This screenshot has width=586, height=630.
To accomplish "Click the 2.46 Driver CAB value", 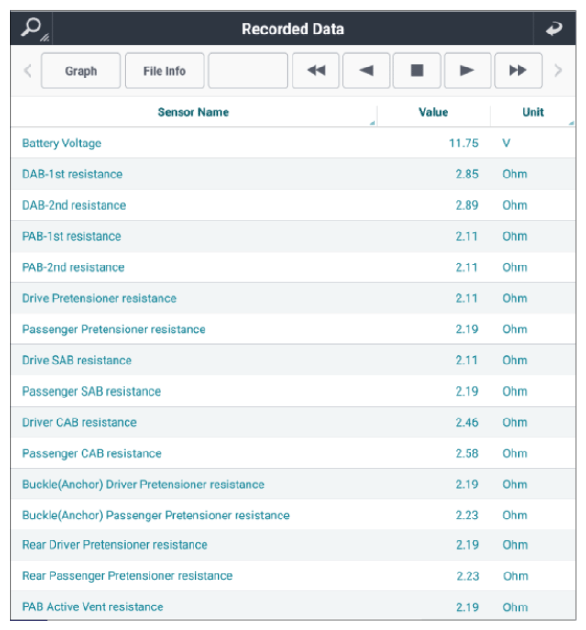I will [x=467, y=422].
